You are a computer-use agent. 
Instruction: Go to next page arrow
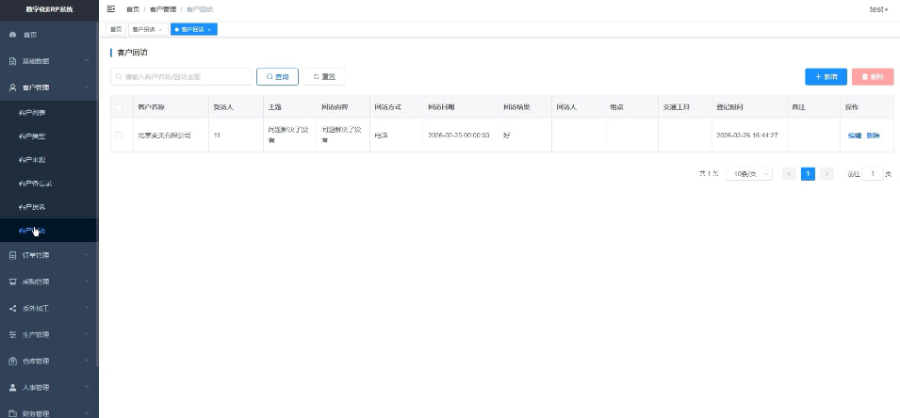827,174
